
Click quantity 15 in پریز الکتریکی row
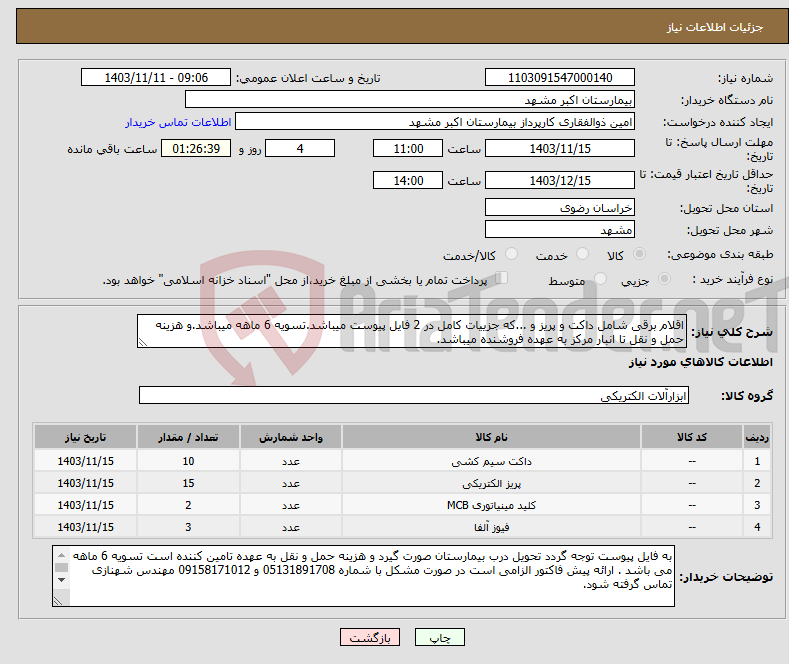pos(188,483)
